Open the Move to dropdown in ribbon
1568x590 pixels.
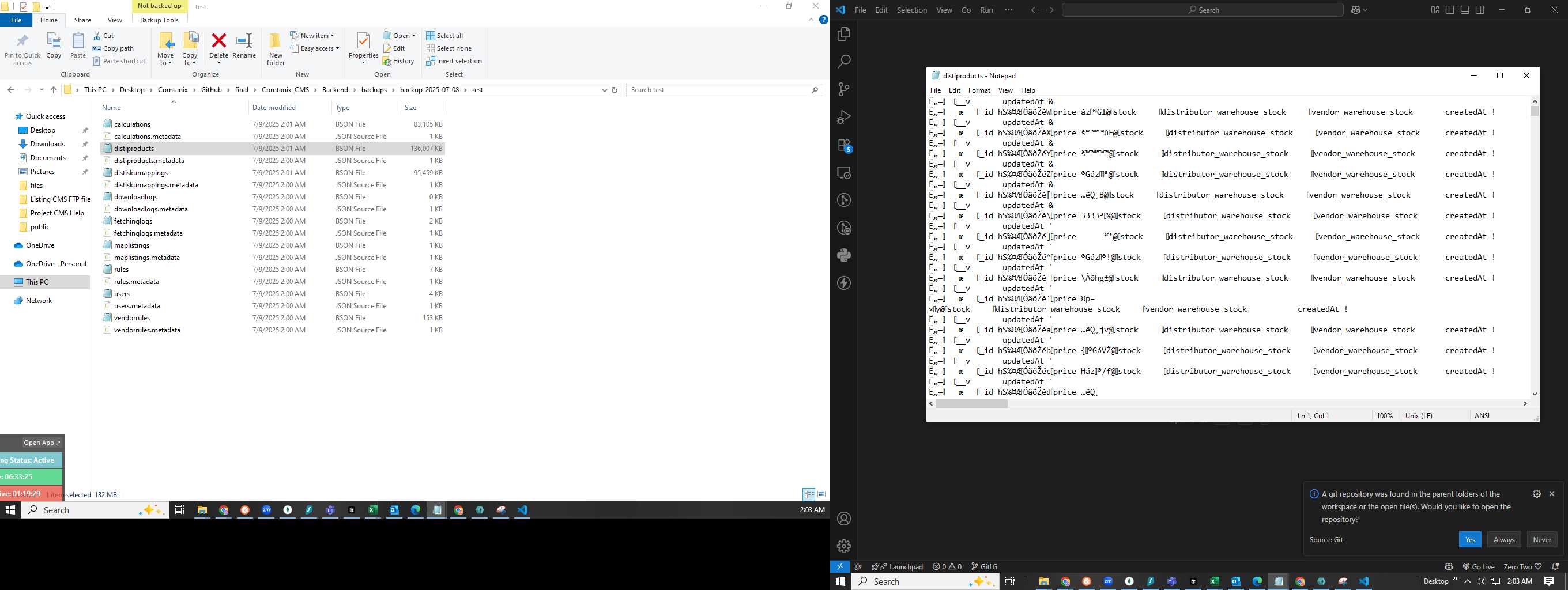click(165, 59)
